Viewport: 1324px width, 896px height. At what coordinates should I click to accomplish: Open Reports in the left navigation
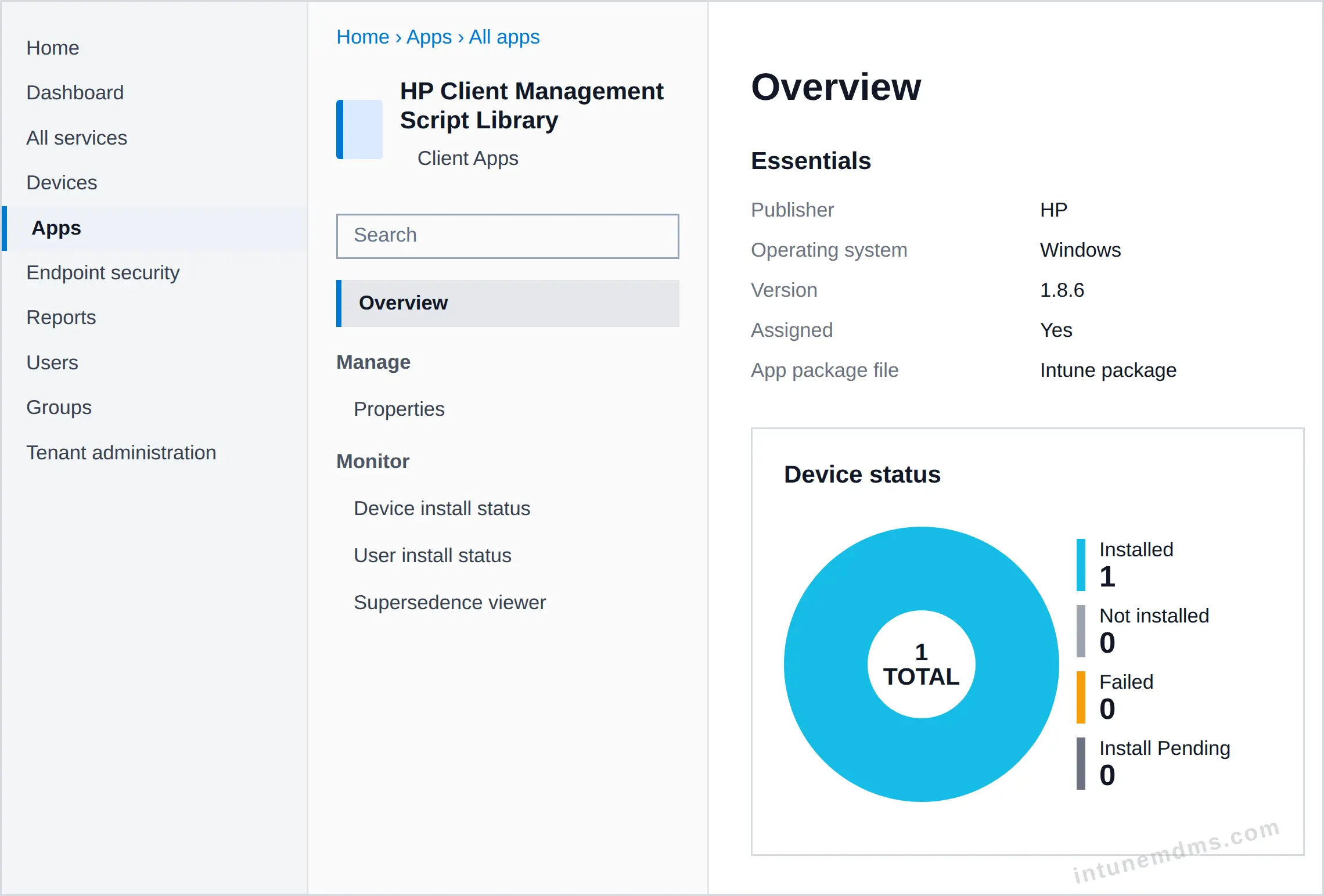click(61, 317)
